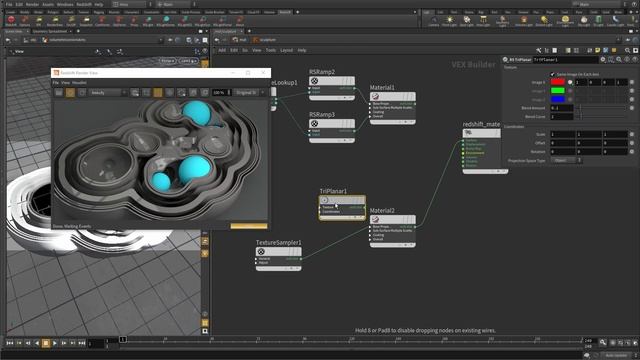Image resolution: width=640 pixels, height=360 pixels.
Task: Open the Render menu
Action: (32, 4)
